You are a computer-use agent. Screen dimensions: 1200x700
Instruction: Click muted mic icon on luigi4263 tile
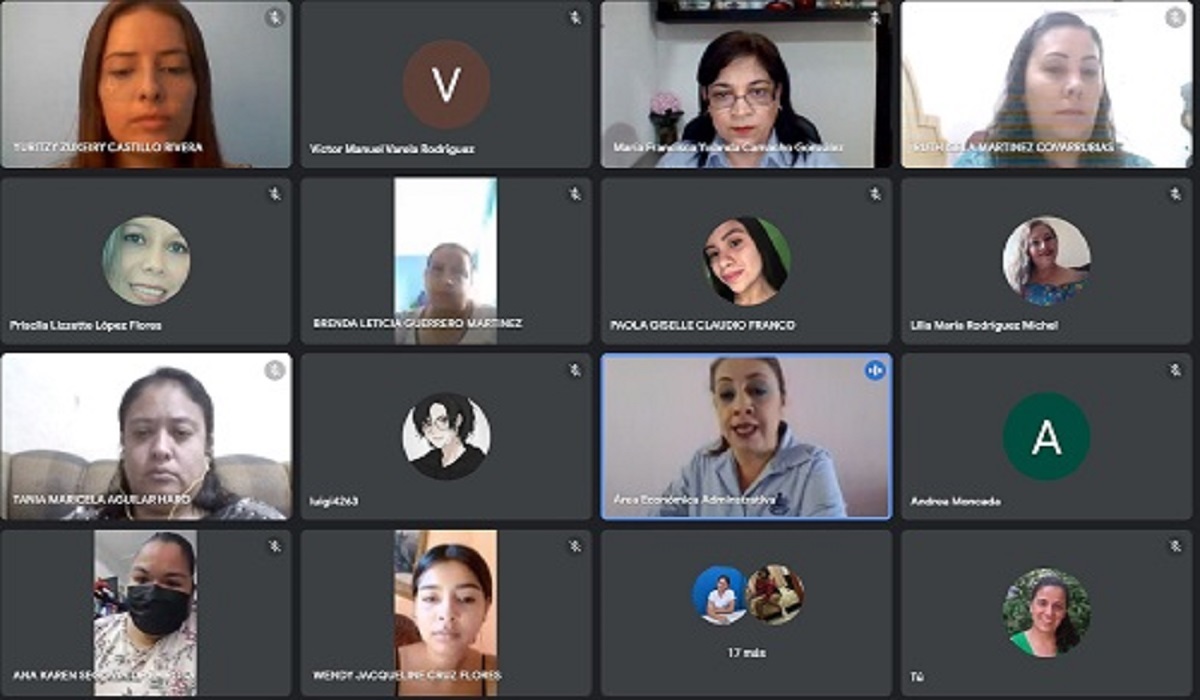575,371
